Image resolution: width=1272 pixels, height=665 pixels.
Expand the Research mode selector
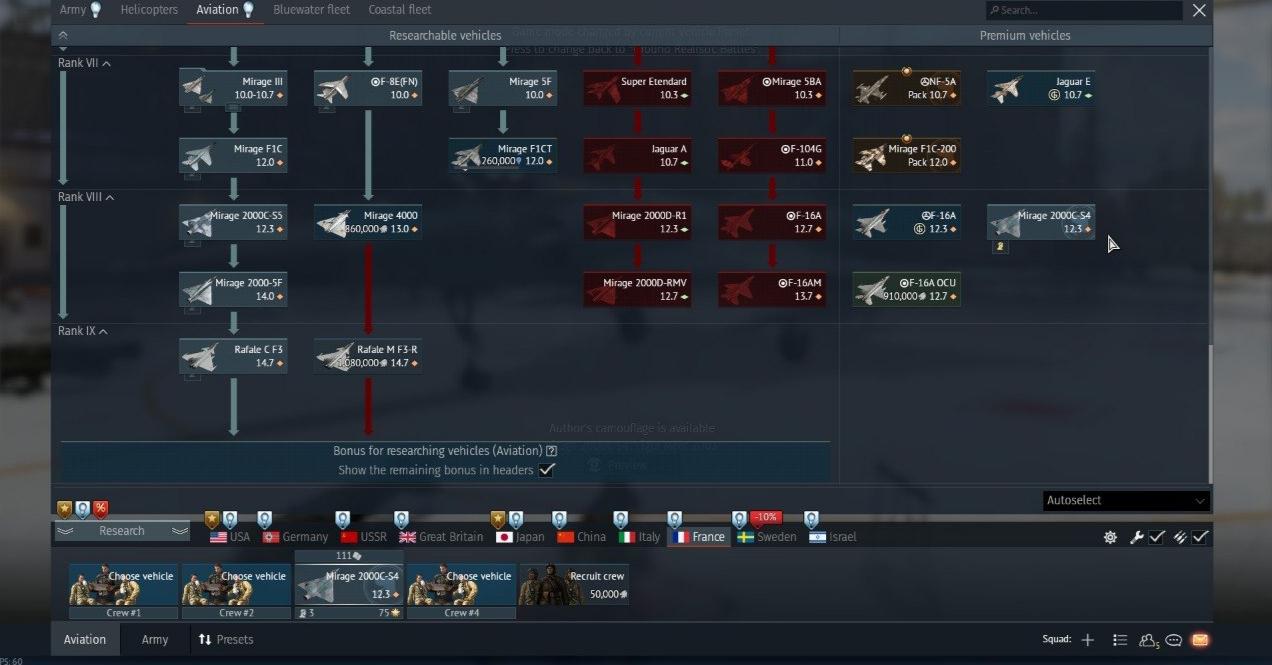122,531
